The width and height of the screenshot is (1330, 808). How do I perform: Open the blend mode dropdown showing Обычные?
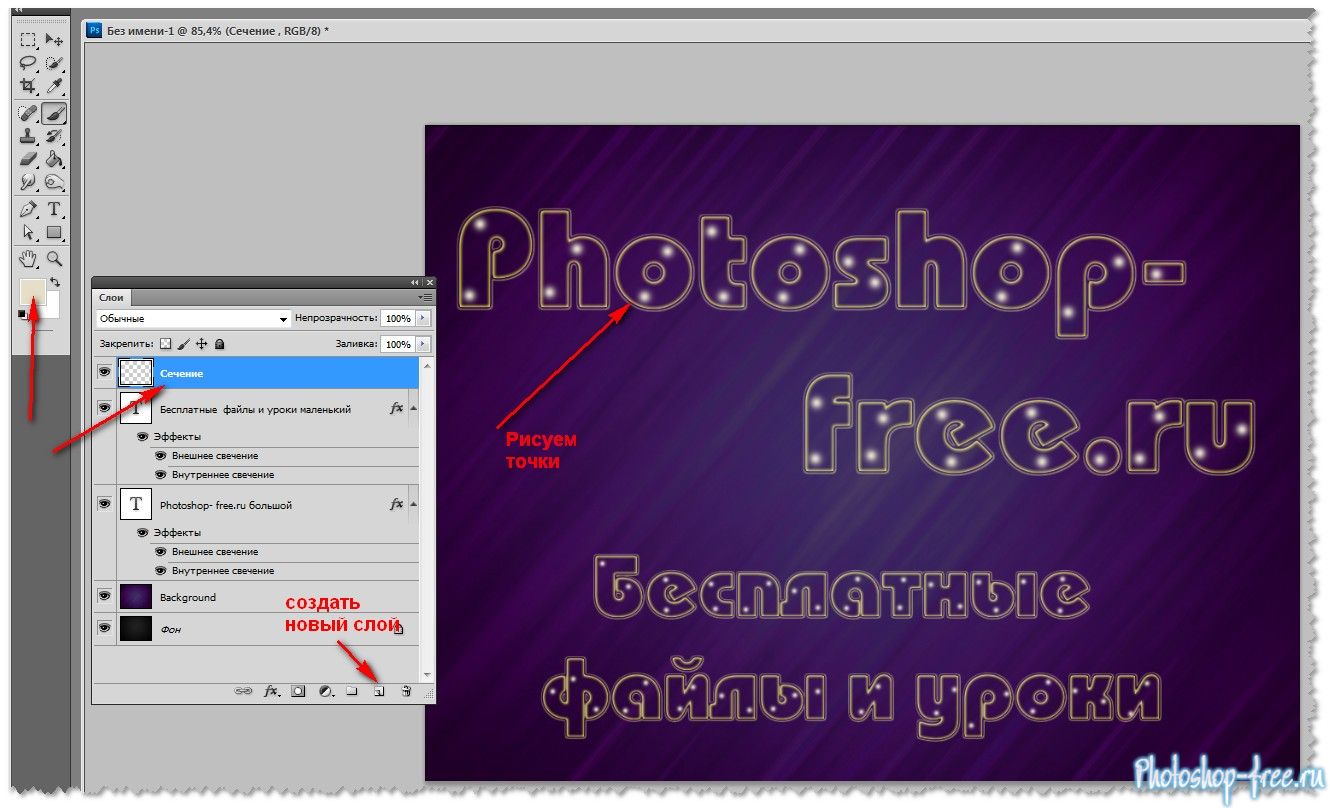[x=193, y=318]
